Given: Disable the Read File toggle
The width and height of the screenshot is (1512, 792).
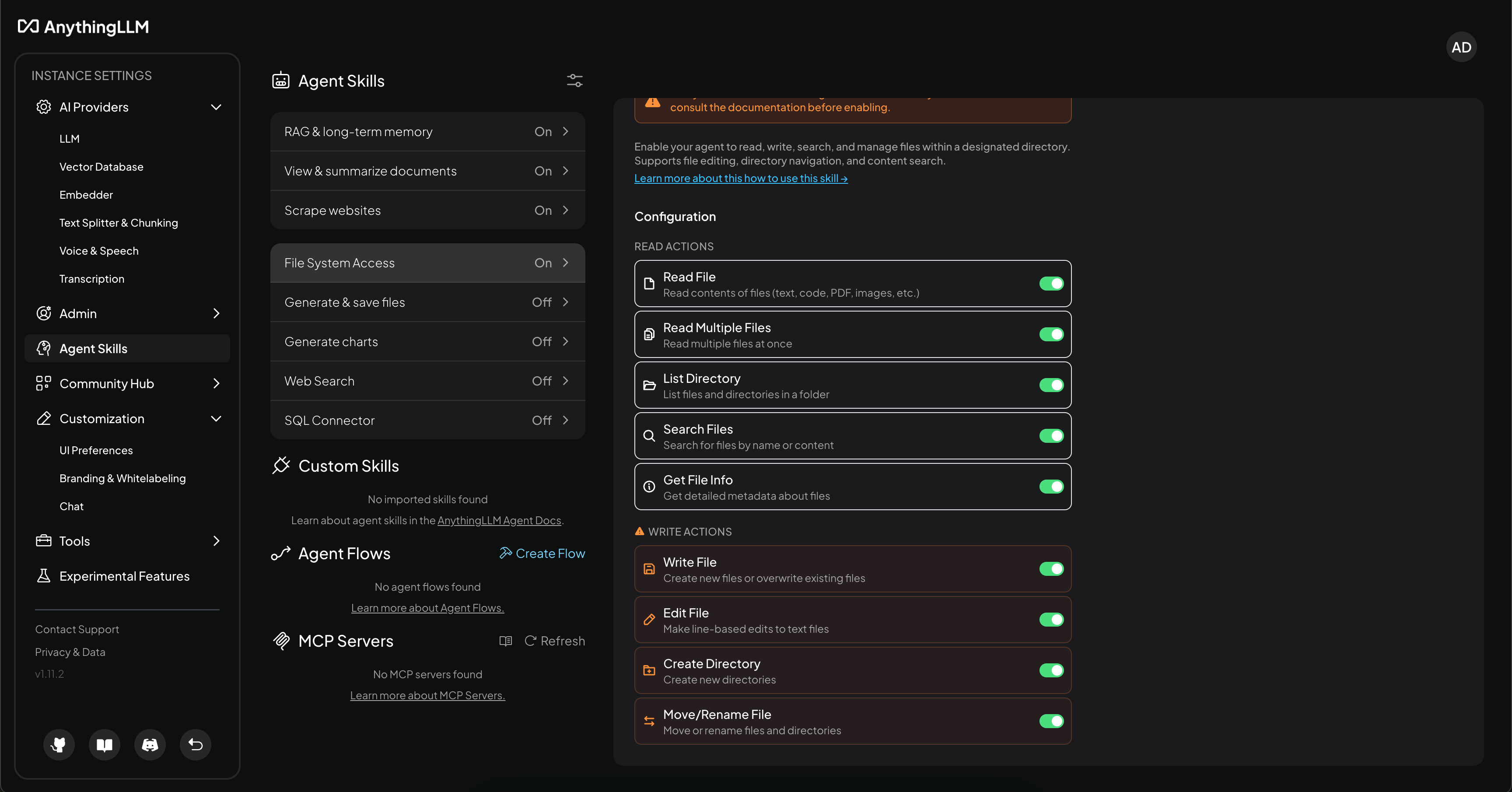Looking at the screenshot, I should tap(1050, 284).
